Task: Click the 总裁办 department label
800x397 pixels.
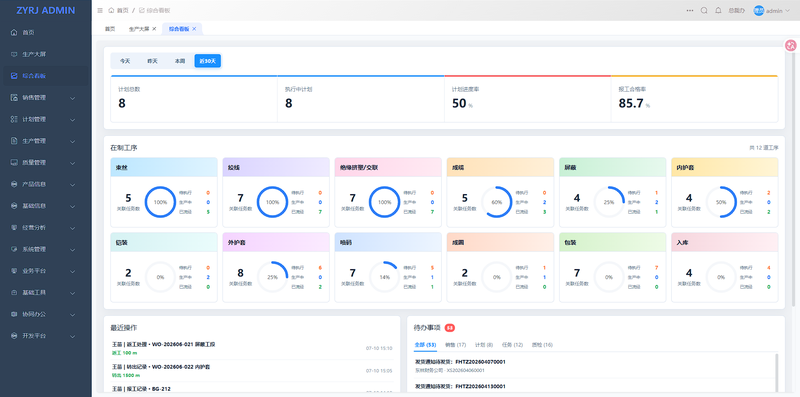Action: 736,10
